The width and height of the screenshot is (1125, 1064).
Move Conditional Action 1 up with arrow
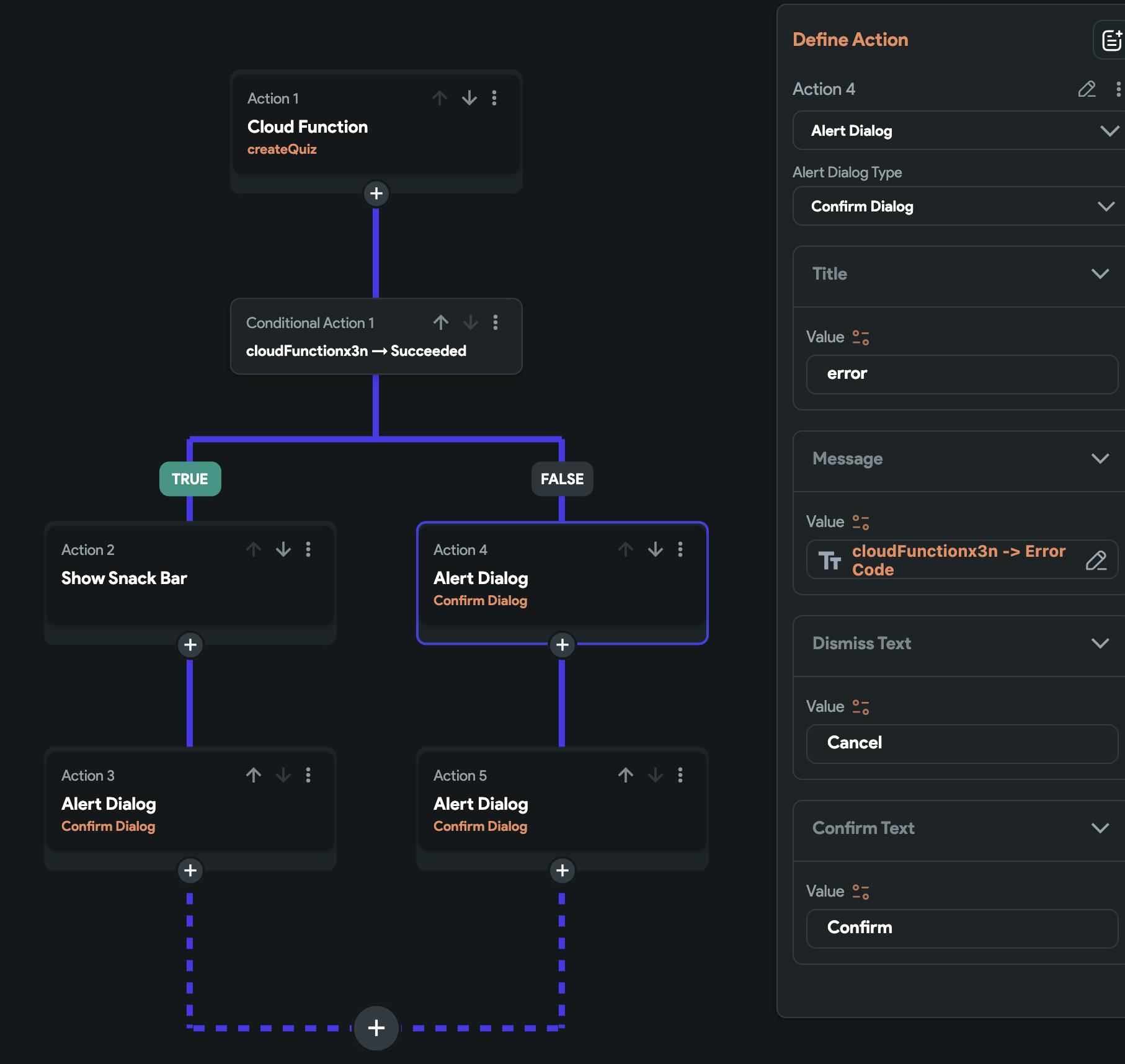[441, 322]
